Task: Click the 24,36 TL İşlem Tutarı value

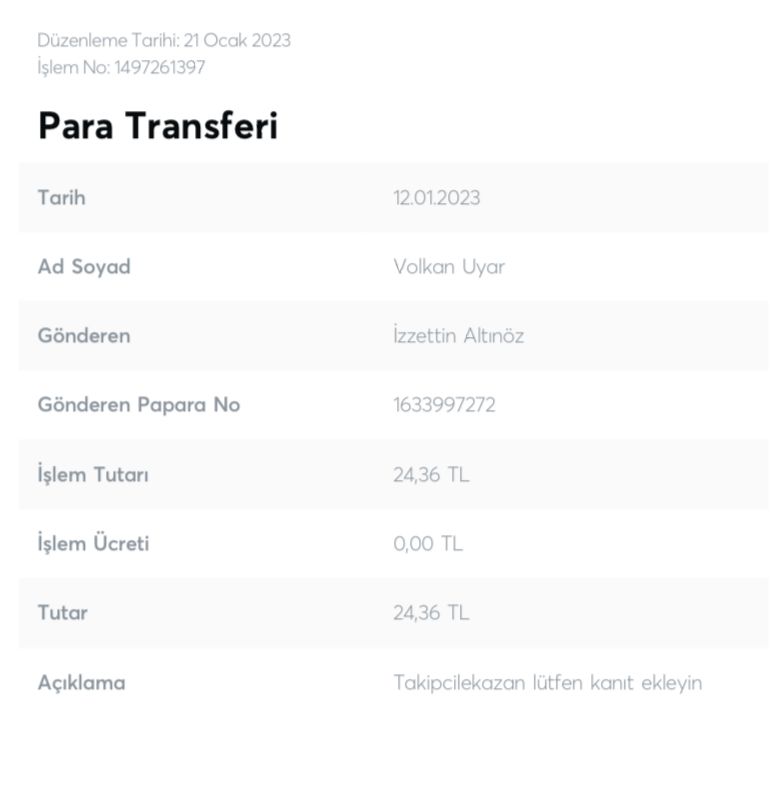Action: pyautogui.click(x=430, y=474)
